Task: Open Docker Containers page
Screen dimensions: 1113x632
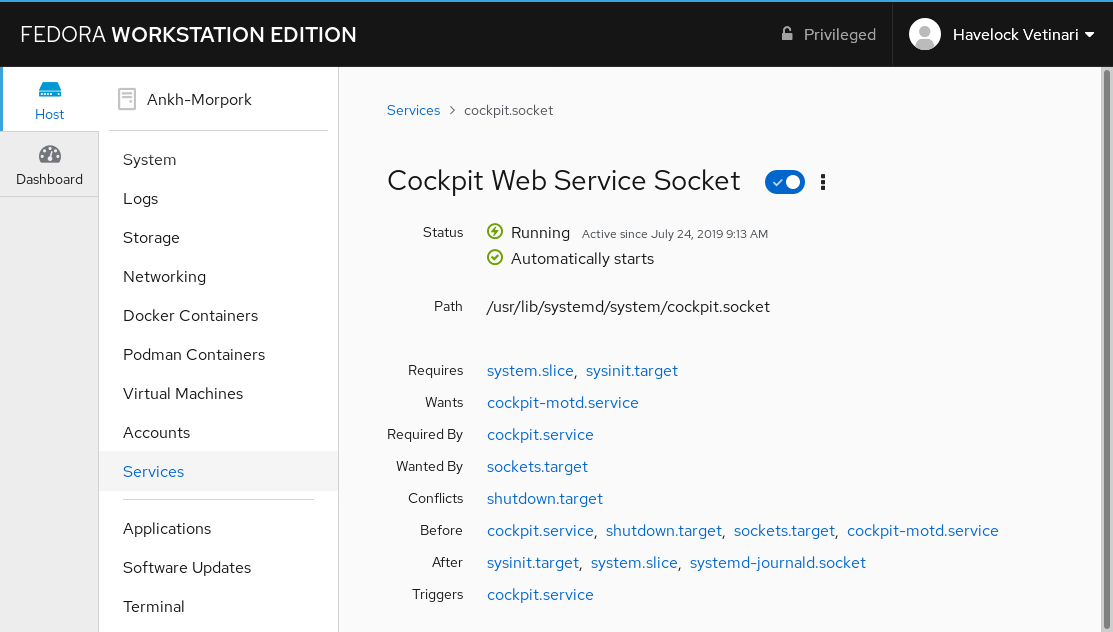Action: pos(190,316)
